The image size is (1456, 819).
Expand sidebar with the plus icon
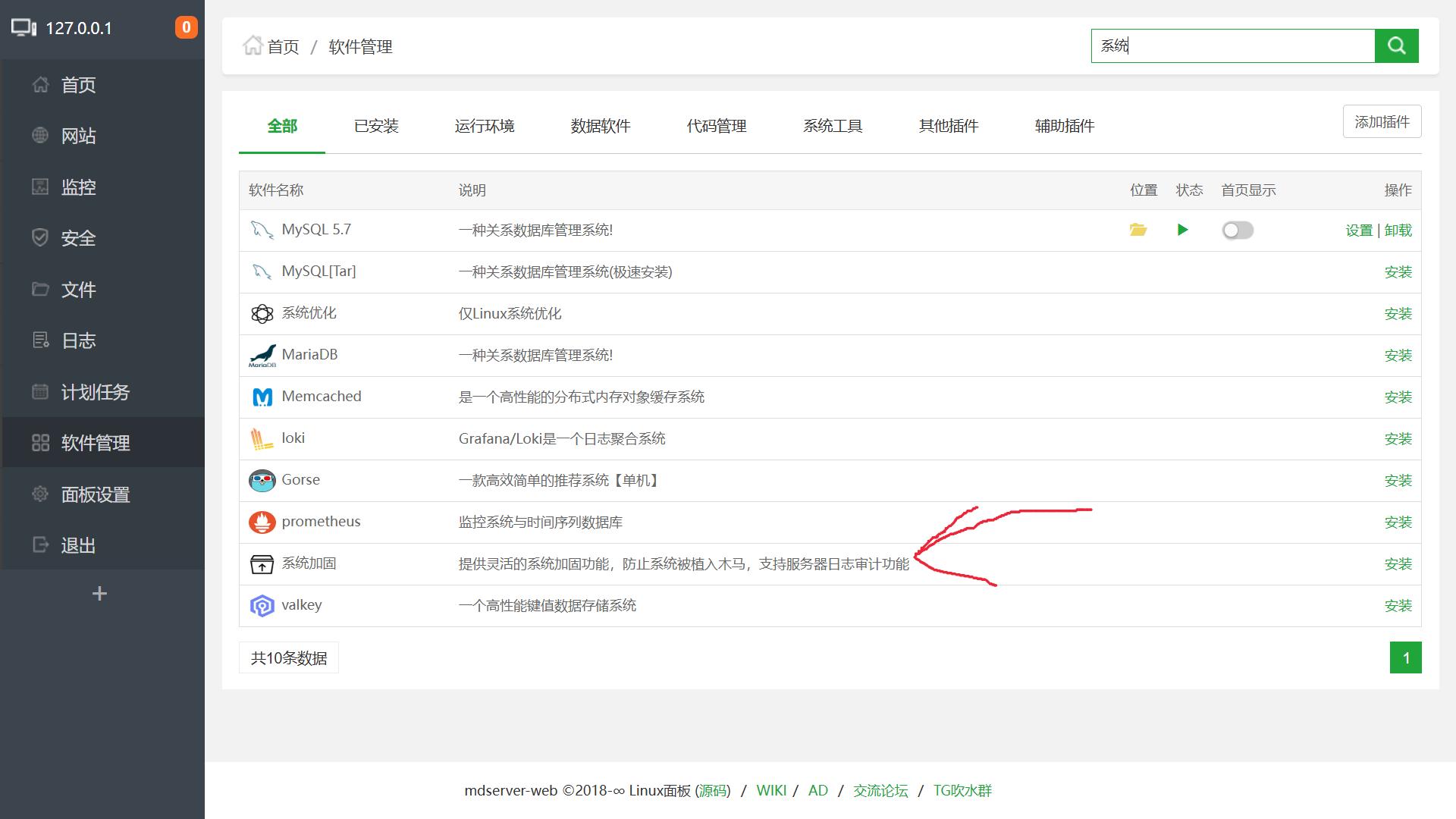[x=99, y=593]
